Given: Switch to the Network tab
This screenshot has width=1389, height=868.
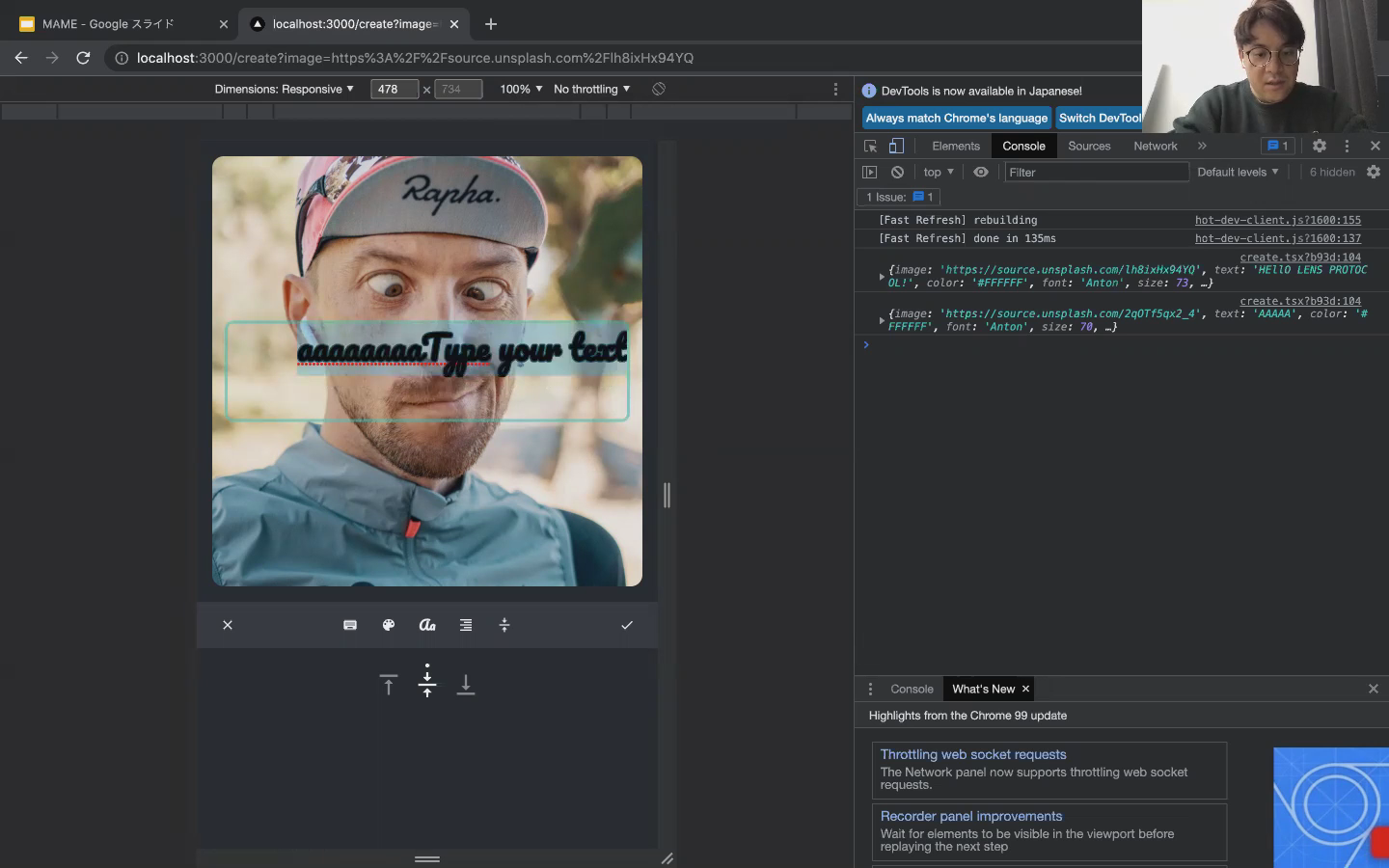Looking at the screenshot, I should (1156, 146).
